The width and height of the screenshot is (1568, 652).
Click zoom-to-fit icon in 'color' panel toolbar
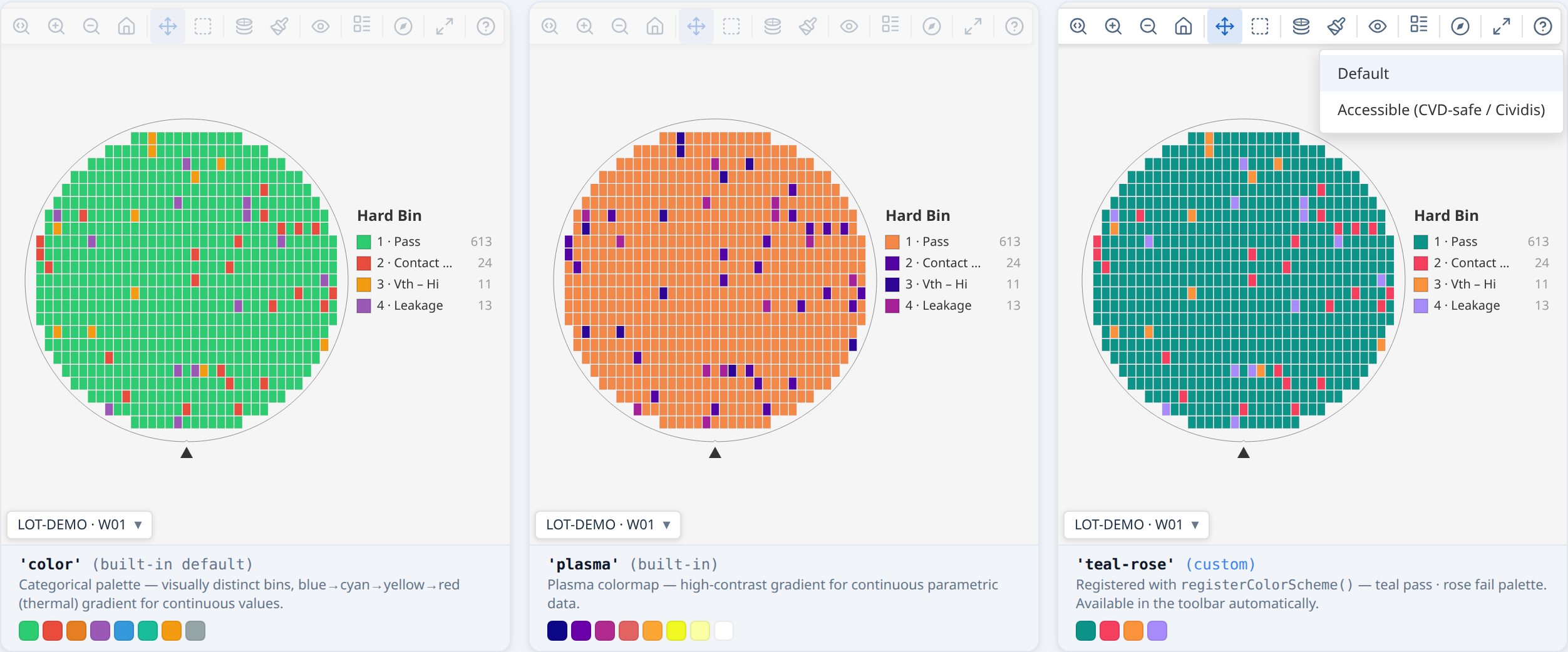(x=21, y=26)
